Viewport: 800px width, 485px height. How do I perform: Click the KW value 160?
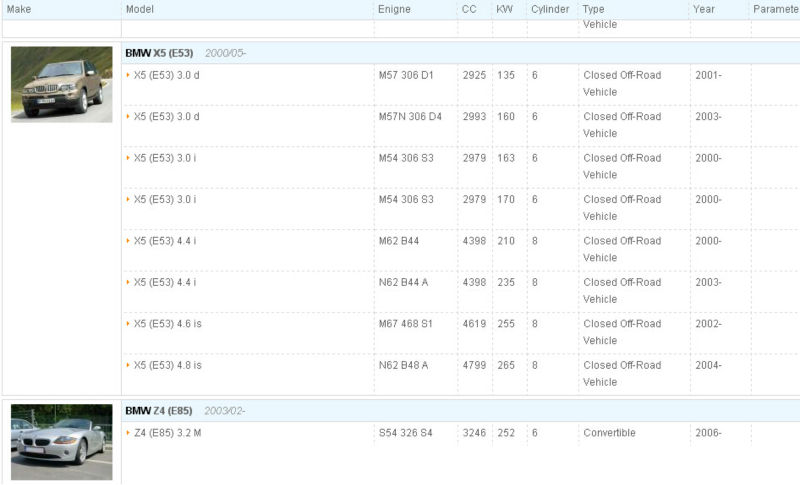click(x=506, y=117)
